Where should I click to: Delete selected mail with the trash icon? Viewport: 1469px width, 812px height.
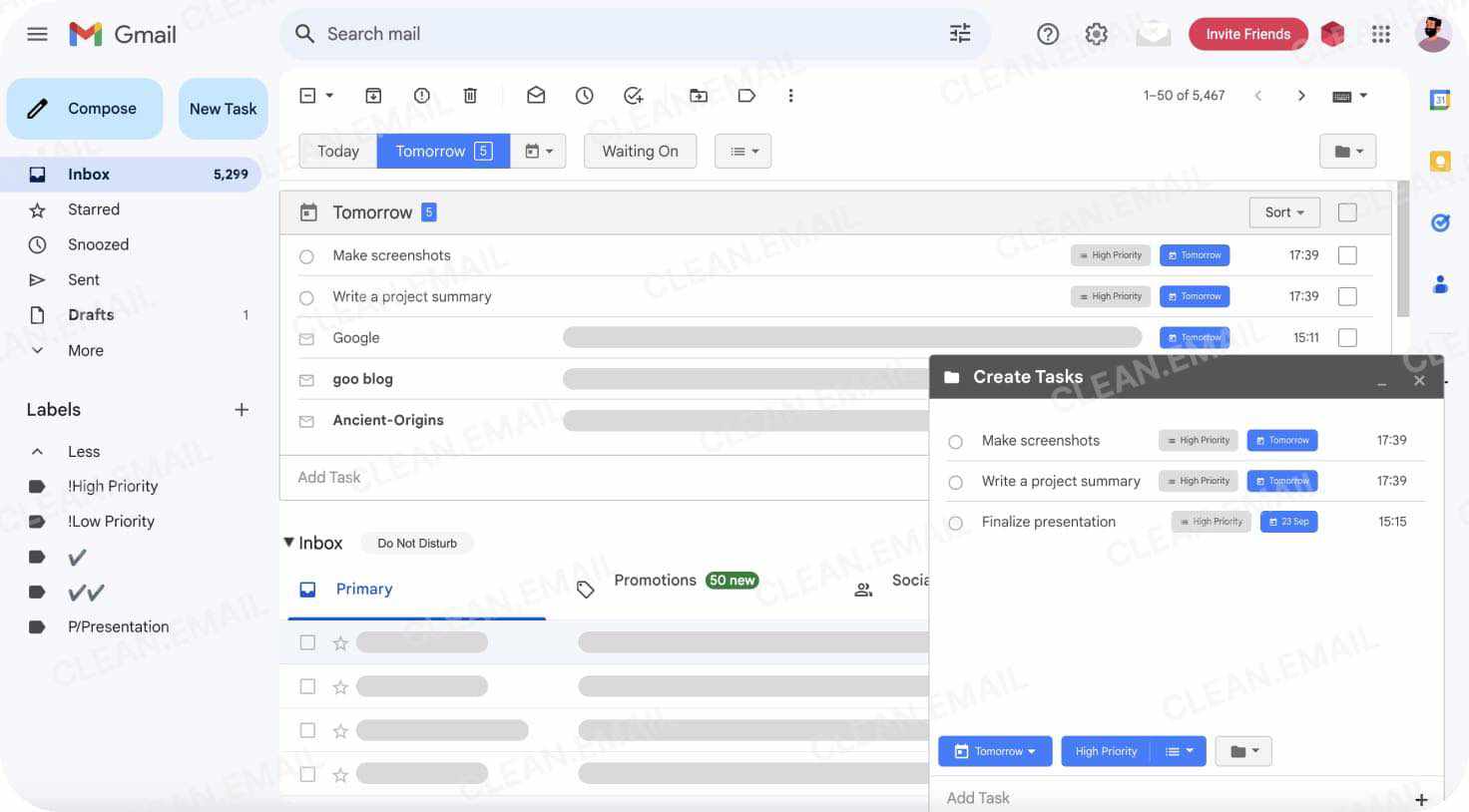click(x=470, y=95)
